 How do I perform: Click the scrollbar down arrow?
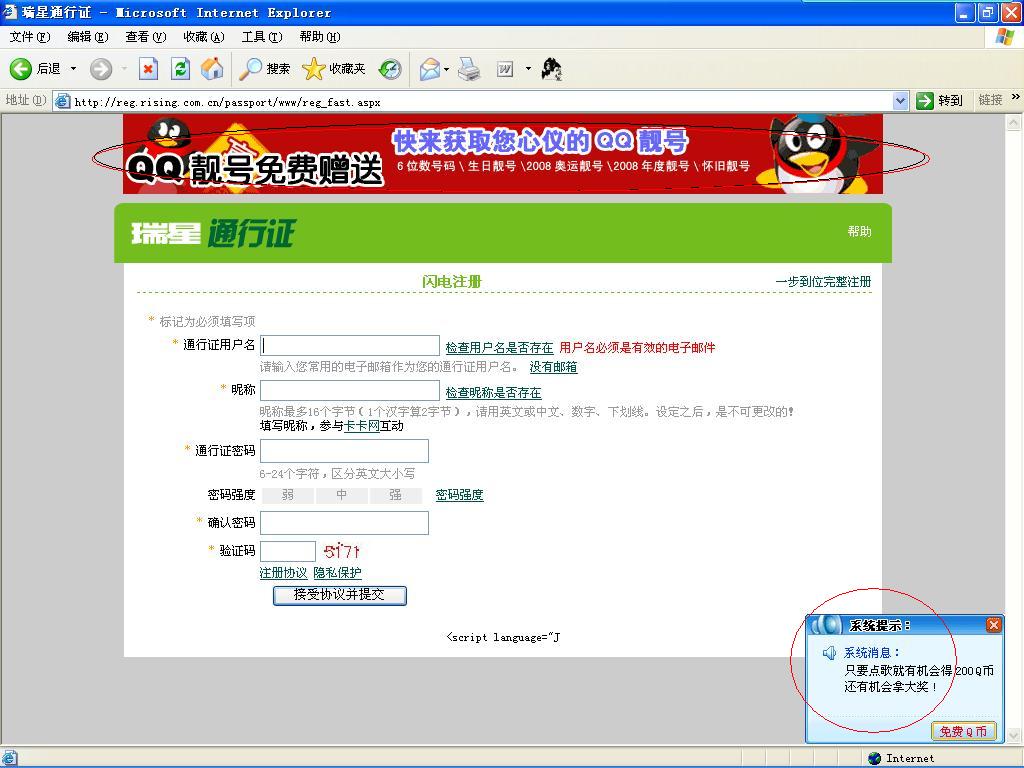click(x=1013, y=736)
